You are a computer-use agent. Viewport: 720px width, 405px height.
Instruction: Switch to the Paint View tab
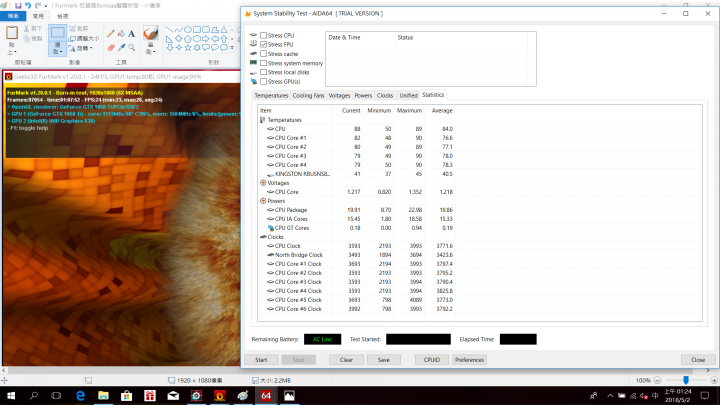(62, 16)
